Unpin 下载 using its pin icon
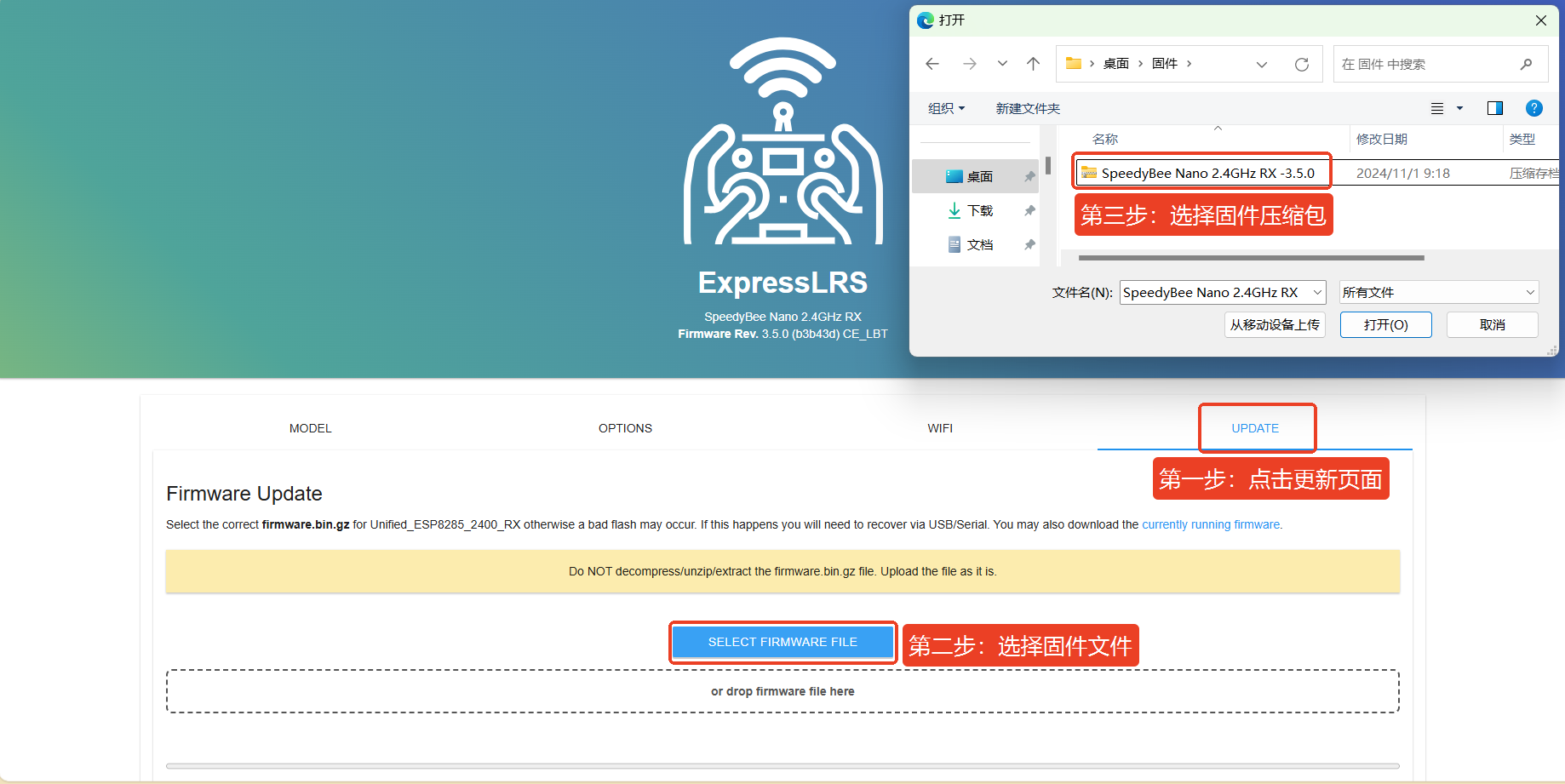The width and height of the screenshot is (1565, 784). click(1029, 210)
